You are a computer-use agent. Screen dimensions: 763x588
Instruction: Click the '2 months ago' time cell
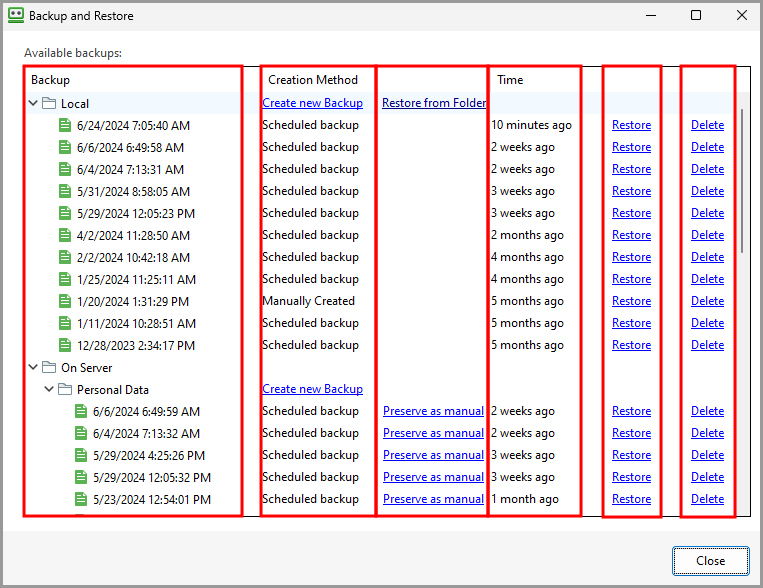pos(527,235)
